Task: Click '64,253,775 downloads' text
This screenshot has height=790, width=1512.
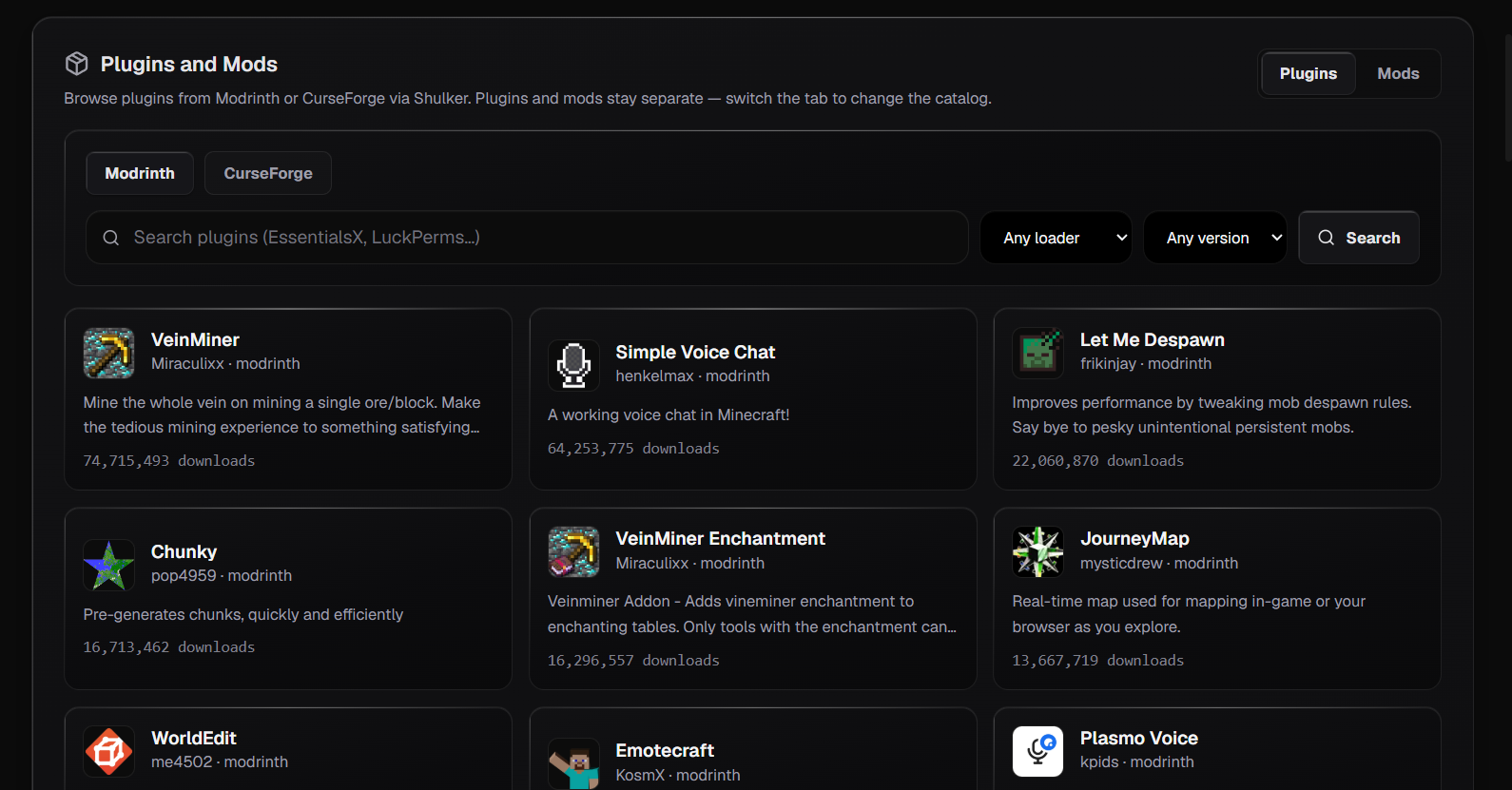Action: click(633, 448)
